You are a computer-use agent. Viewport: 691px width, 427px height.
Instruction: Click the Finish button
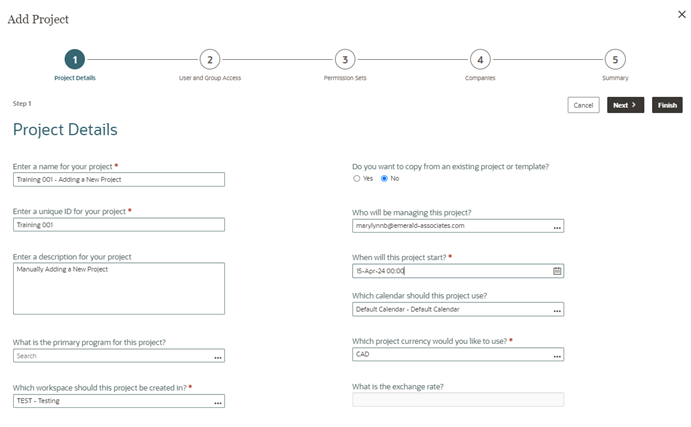click(x=667, y=105)
